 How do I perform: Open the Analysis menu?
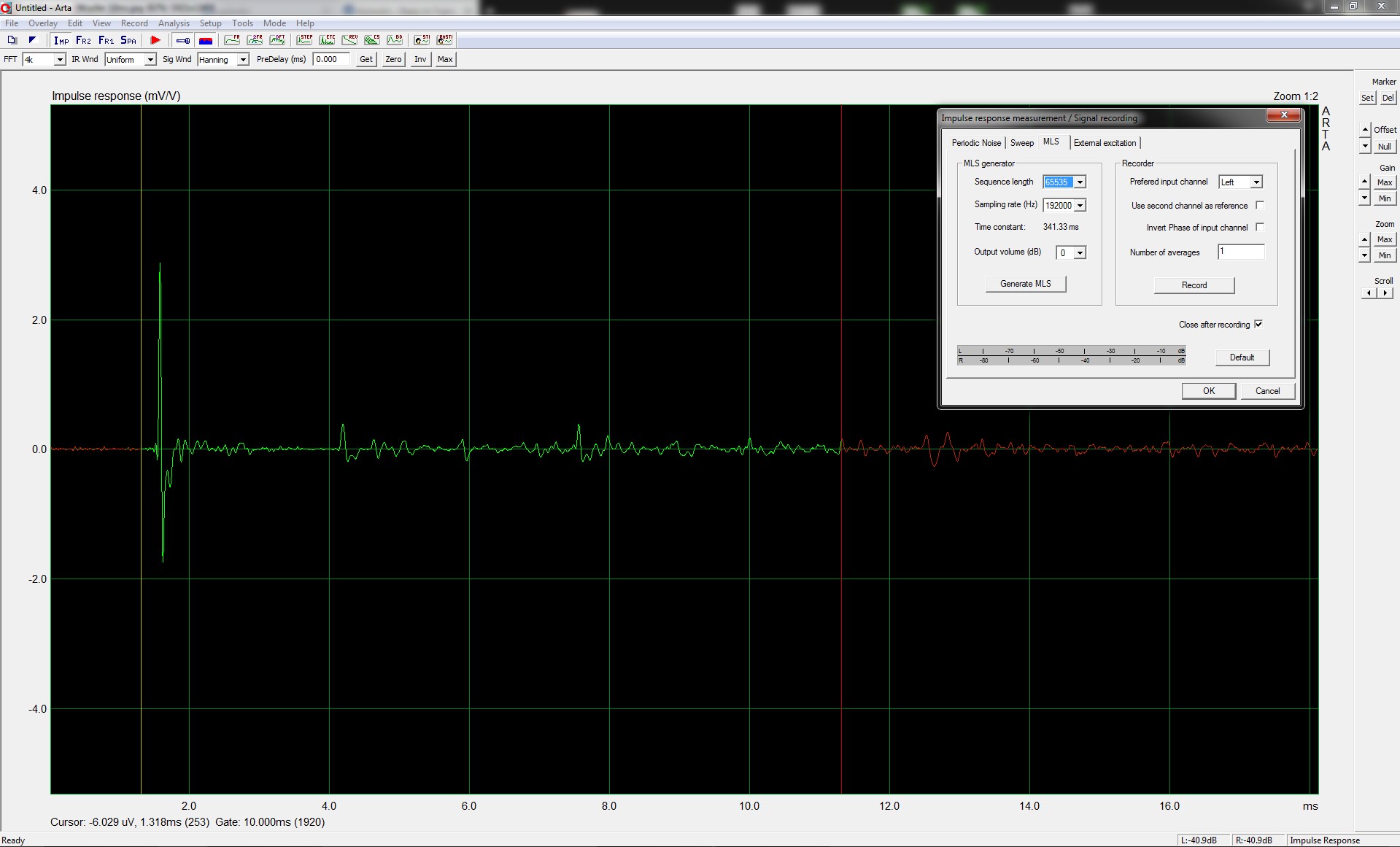coord(174,23)
